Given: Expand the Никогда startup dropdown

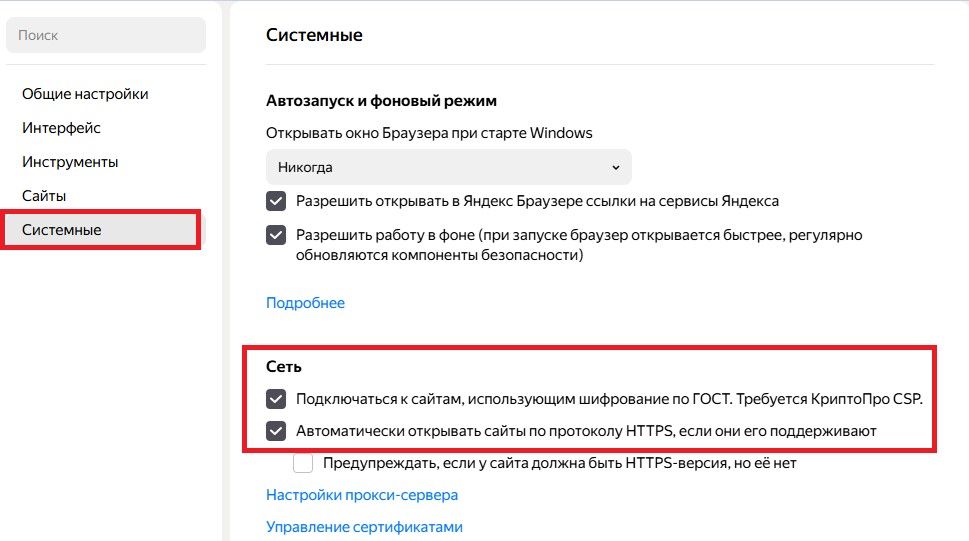Looking at the screenshot, I should (449, 167).
